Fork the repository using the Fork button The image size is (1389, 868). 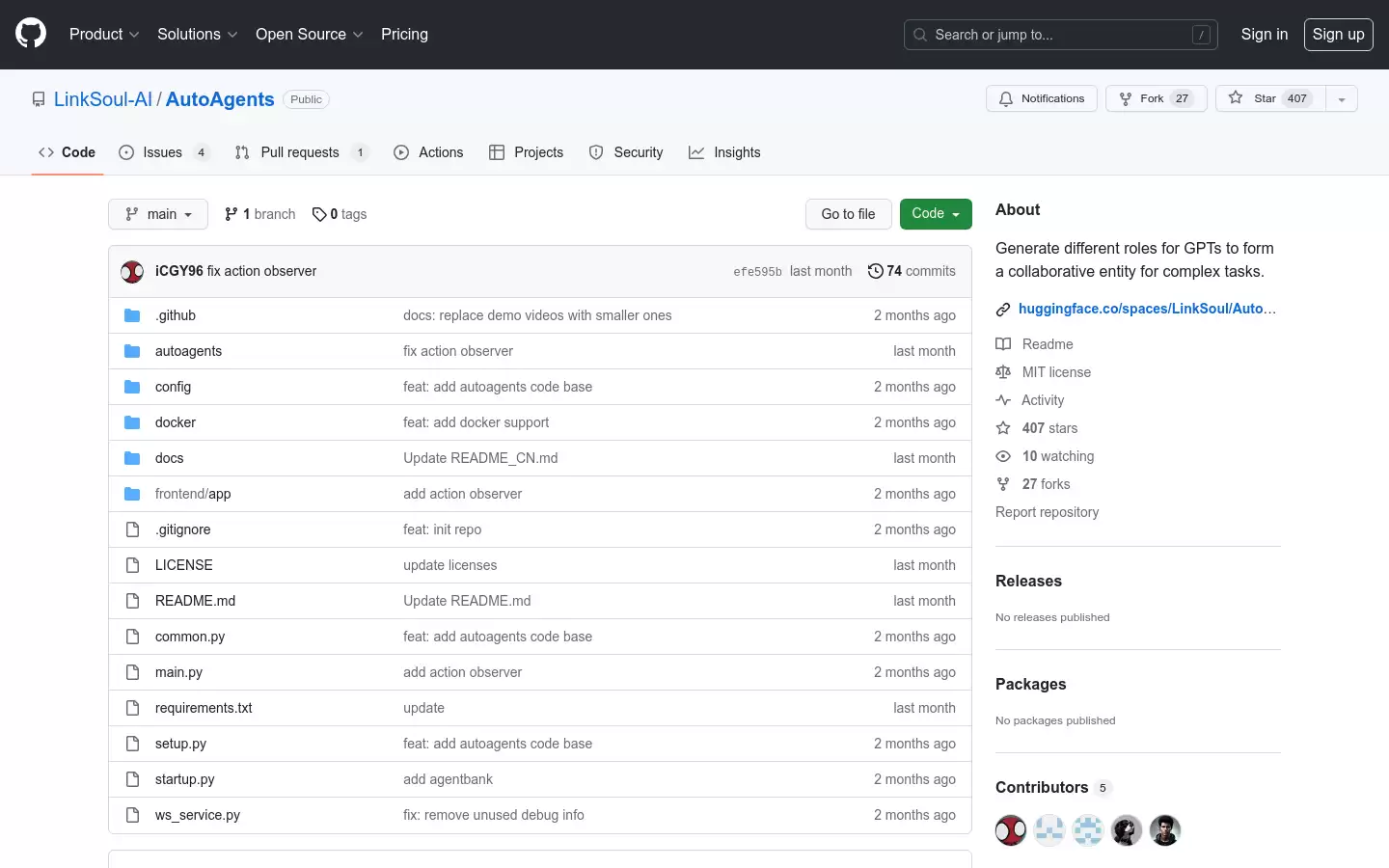pyautogui.click(x=1157, y=98)
